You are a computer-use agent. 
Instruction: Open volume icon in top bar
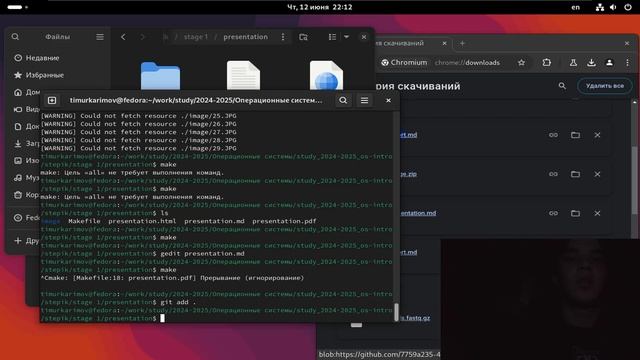point(613,7)
